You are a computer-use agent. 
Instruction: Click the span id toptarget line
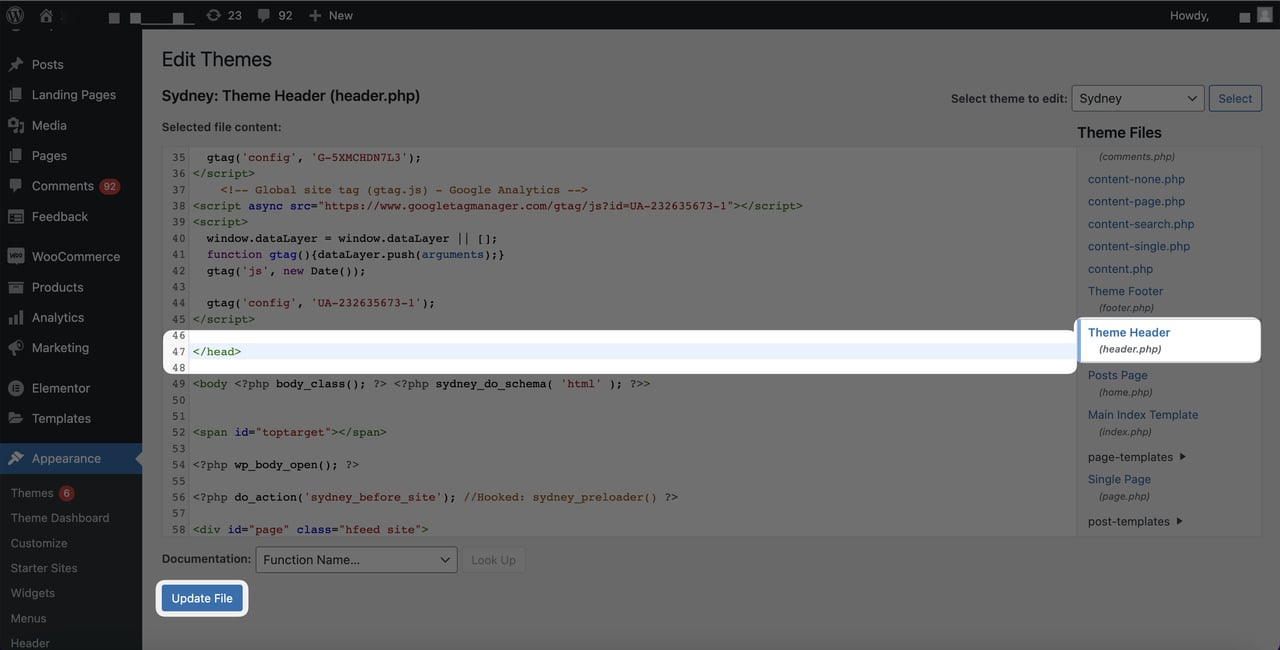(x=289, y=433)
